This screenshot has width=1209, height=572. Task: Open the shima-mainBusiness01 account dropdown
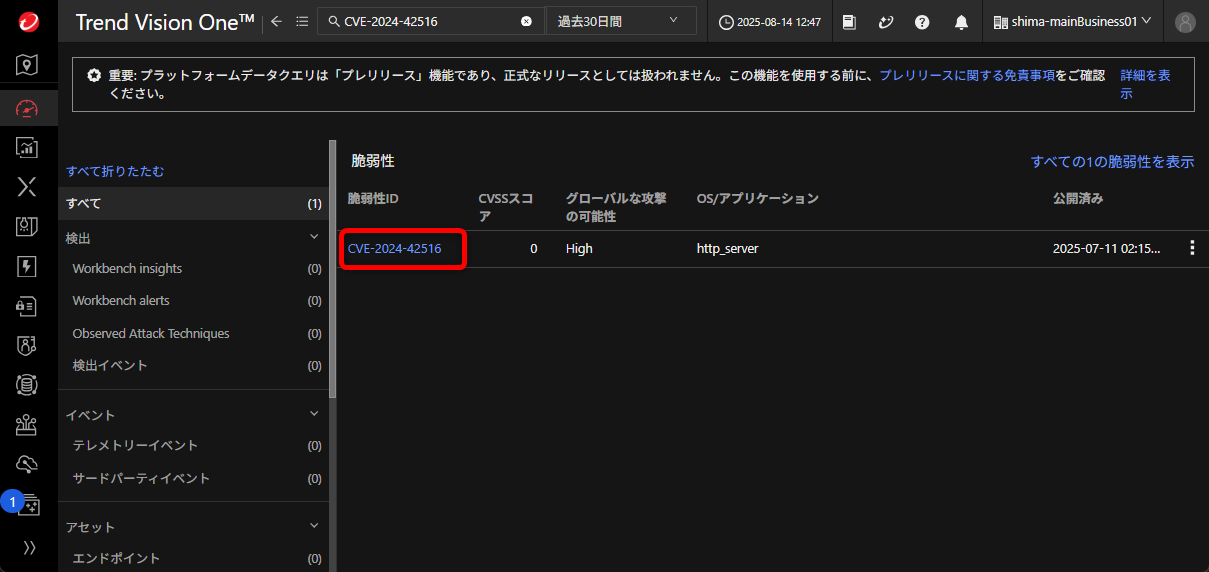(x=1073, y=21)
